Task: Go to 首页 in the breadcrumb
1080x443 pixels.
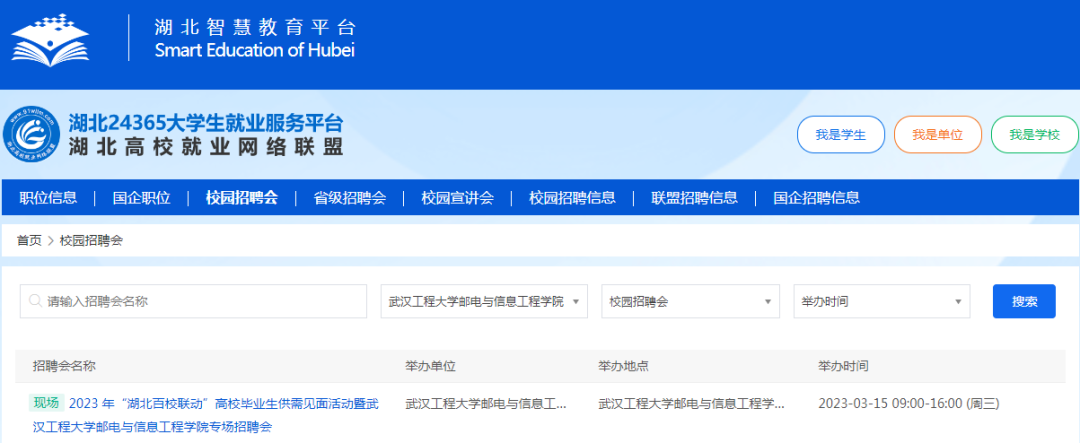Action: (x=29, y=240)
